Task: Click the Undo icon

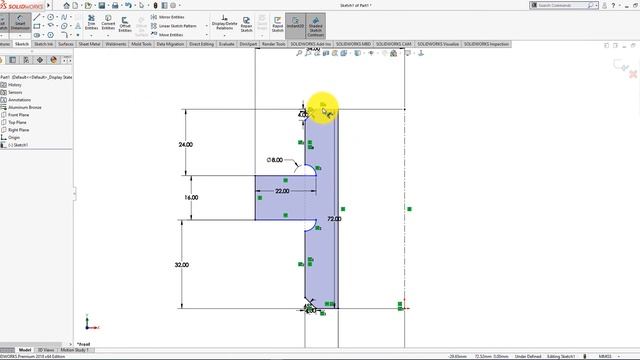Action: (x=128, y=5)
